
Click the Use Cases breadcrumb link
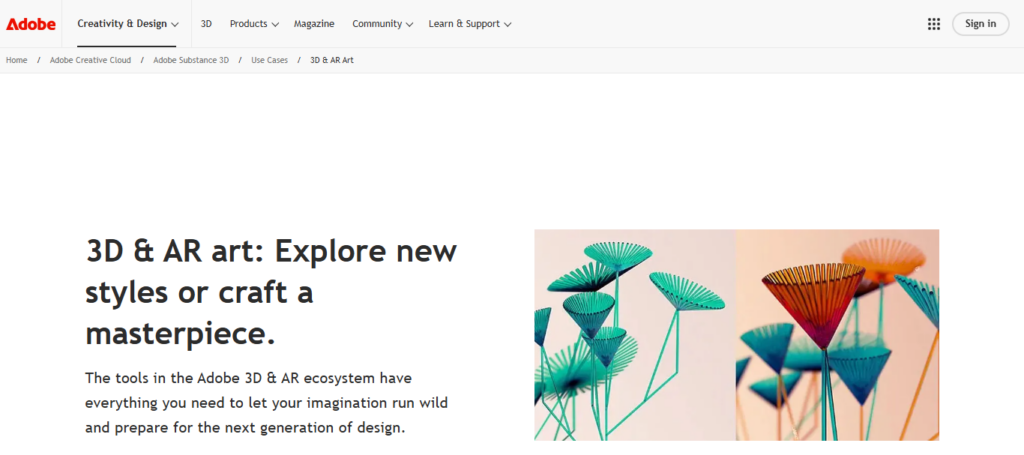click(269, 60)
